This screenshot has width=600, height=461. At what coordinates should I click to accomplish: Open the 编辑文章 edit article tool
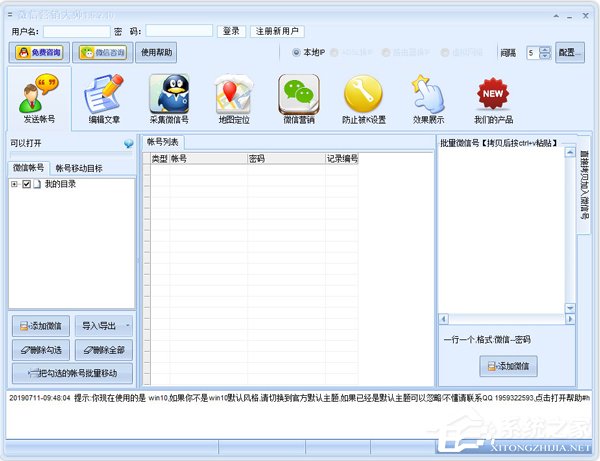click(104, 99)
